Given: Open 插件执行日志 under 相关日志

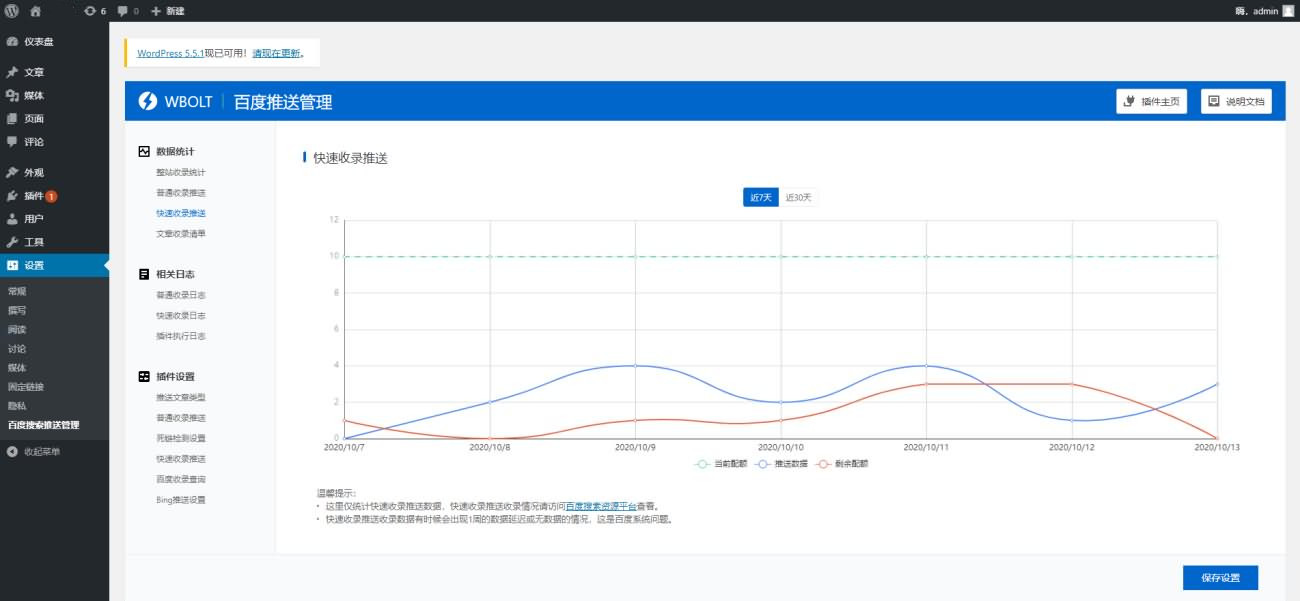Looking at the screenshot, I should 181,336.
